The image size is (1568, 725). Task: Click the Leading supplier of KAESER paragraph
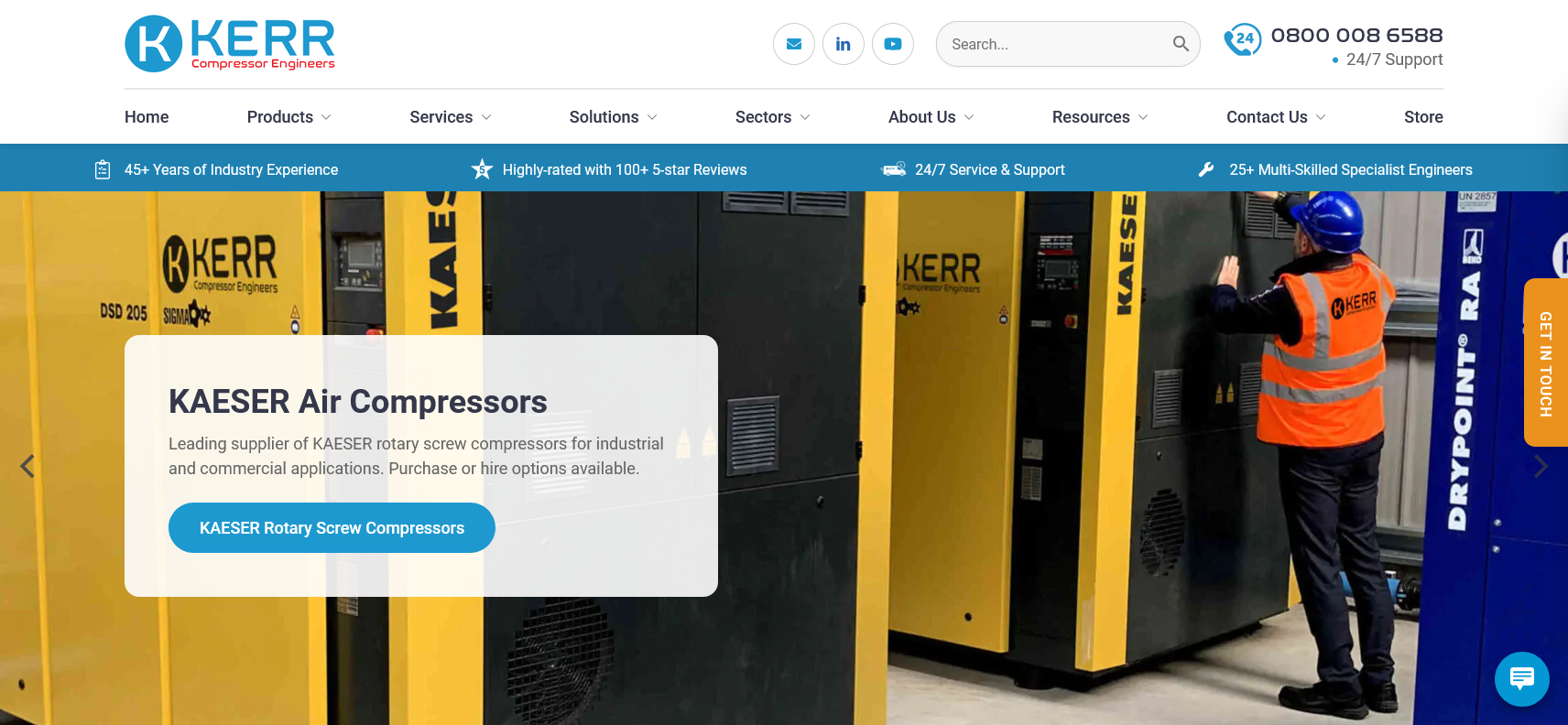(416, 456)
